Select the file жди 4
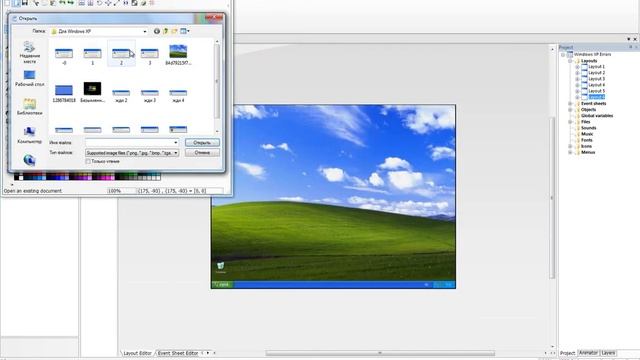Screen dimensions: 640x360 coord(178,96)
